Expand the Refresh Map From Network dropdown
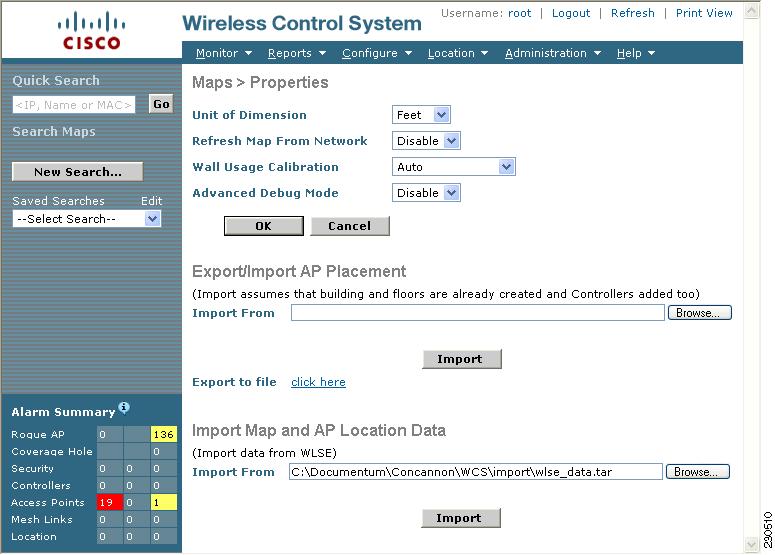775x555 pixels. [x=426, y=141]
